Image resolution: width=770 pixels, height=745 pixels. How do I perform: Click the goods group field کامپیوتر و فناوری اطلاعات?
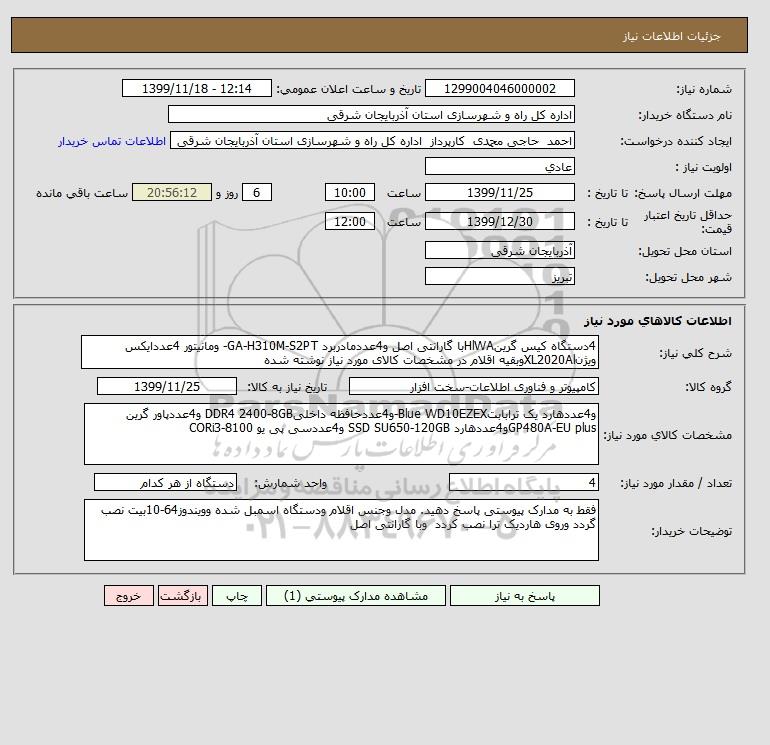(x=473, y=386)
